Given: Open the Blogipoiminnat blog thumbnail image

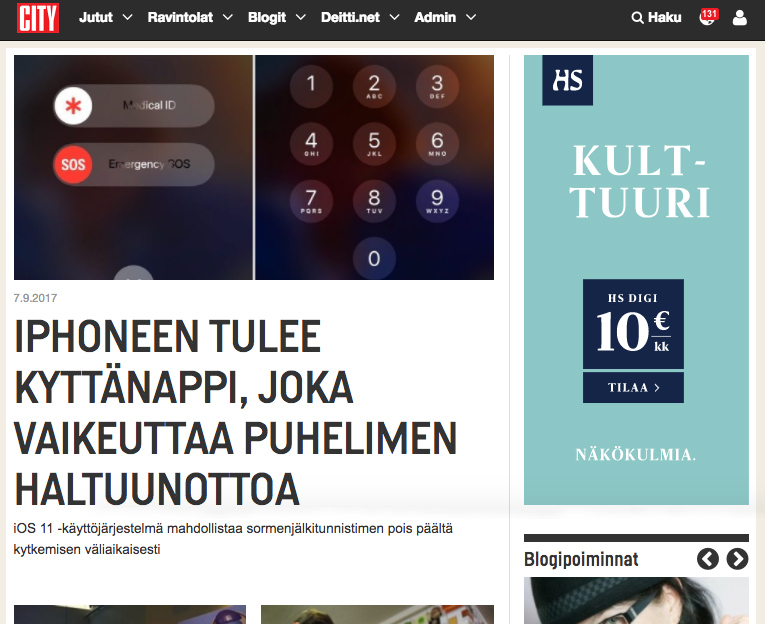Looking at the screenshot, I should (x=636, y=600).
